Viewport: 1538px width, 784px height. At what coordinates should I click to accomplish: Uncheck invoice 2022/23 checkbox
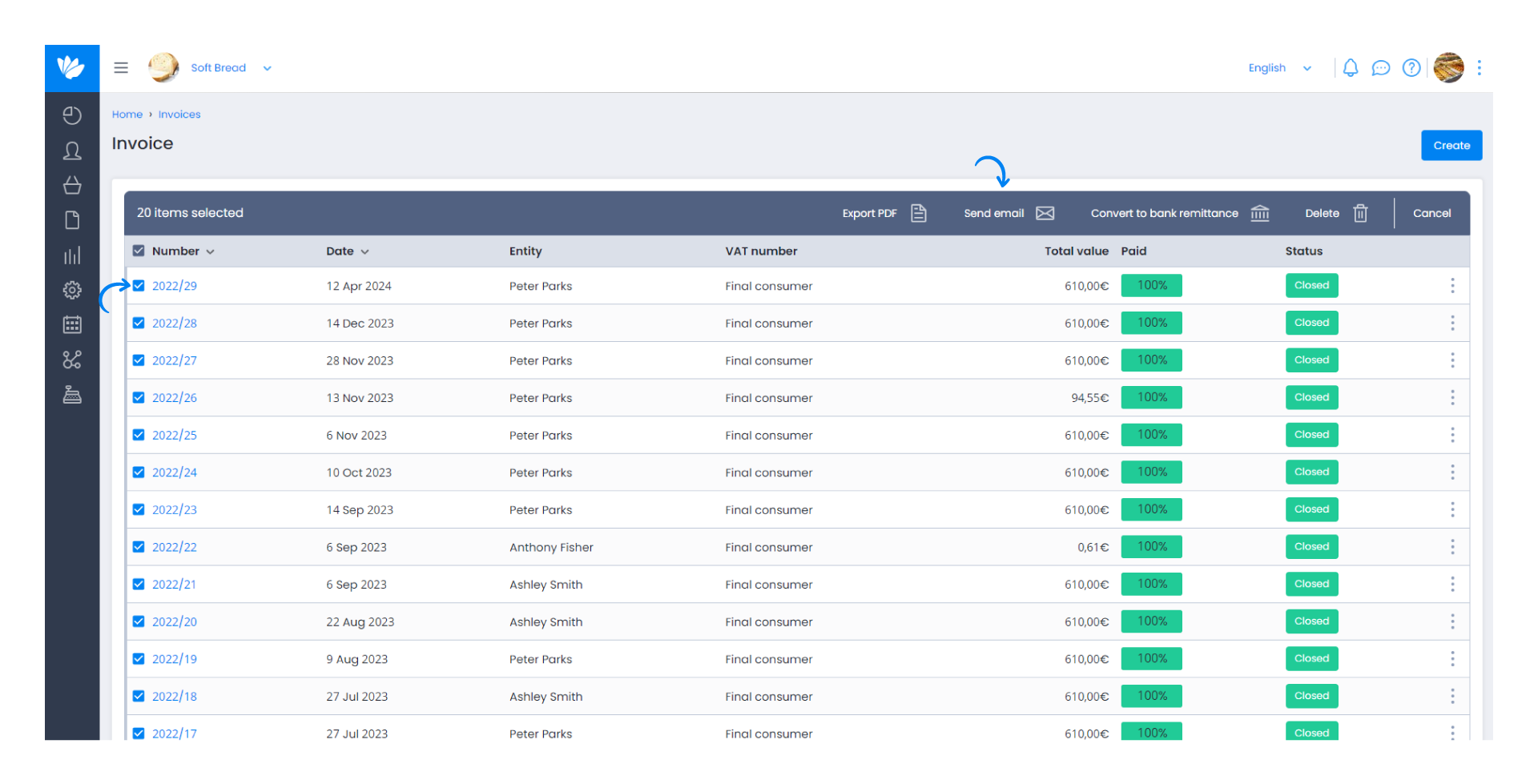click(x=139, y=509)
